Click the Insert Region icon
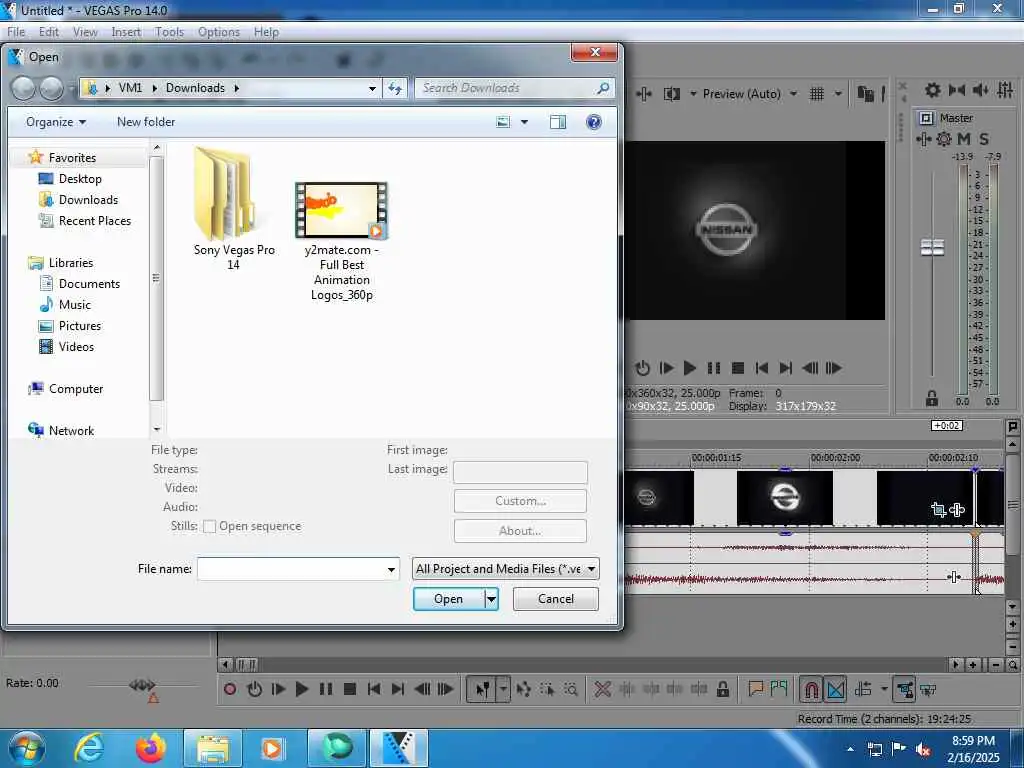 (x=779, y=688)
